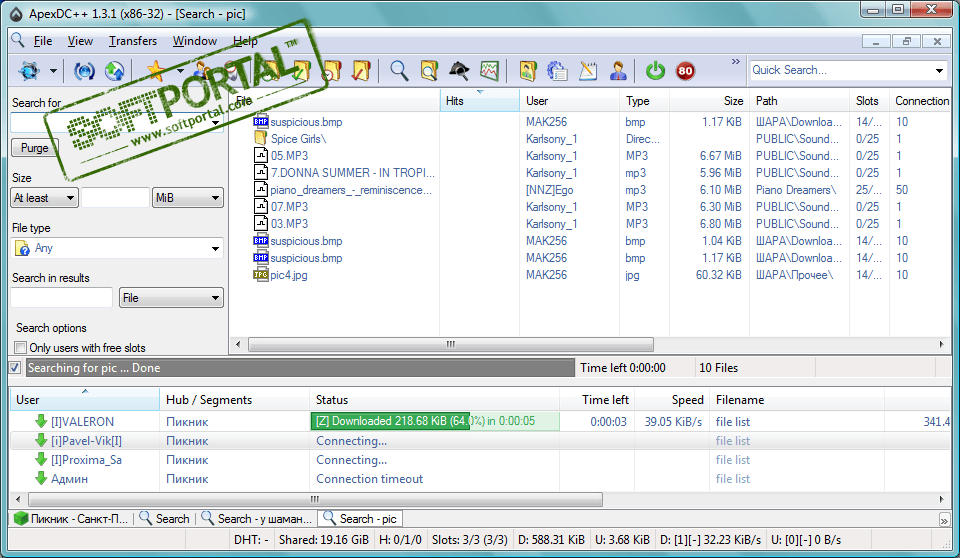Click the red 80 limiter icon
960x558 pixels.
coord(685,71)
